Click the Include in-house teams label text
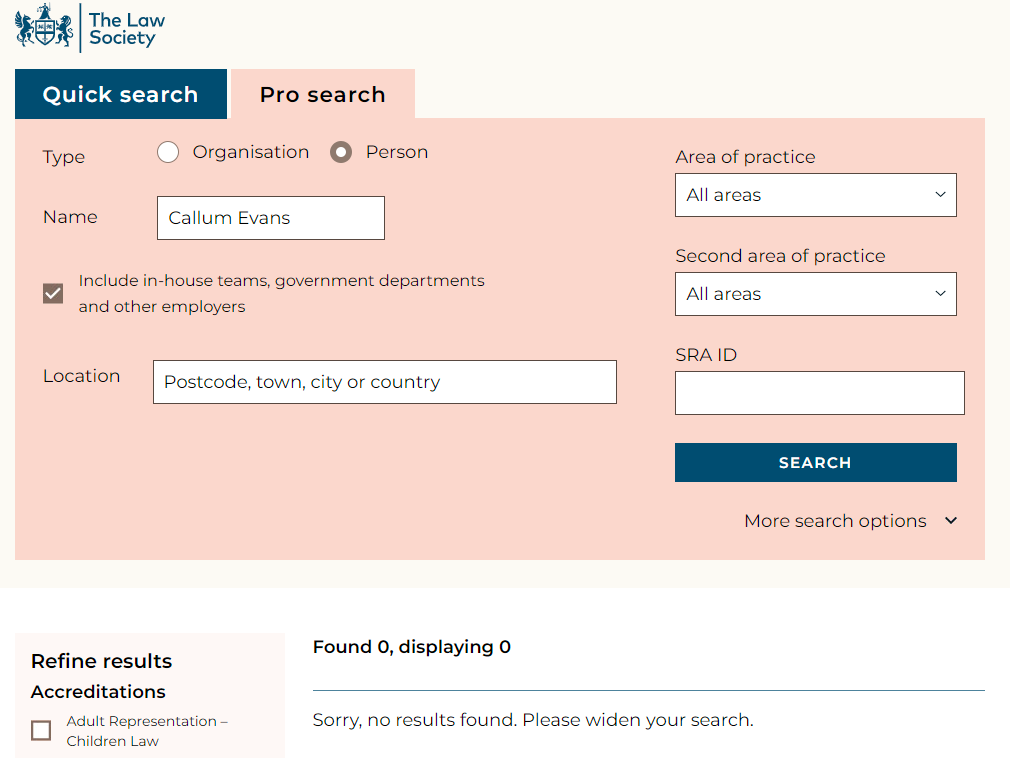This screenshot has width=1010, height=758. [x=281, y=294]
